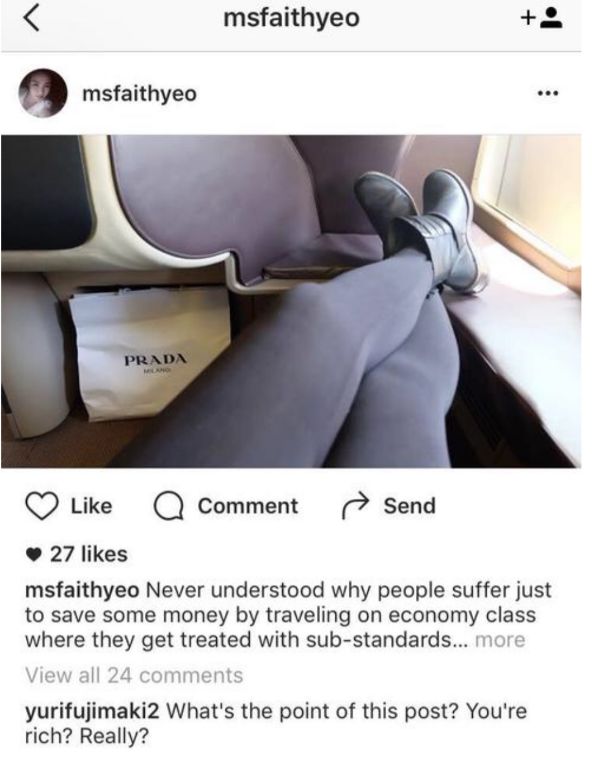Click the small heart beside 27 likes
Image resolution: width=592 pixels, height=766 pixels.
point(33,554)
